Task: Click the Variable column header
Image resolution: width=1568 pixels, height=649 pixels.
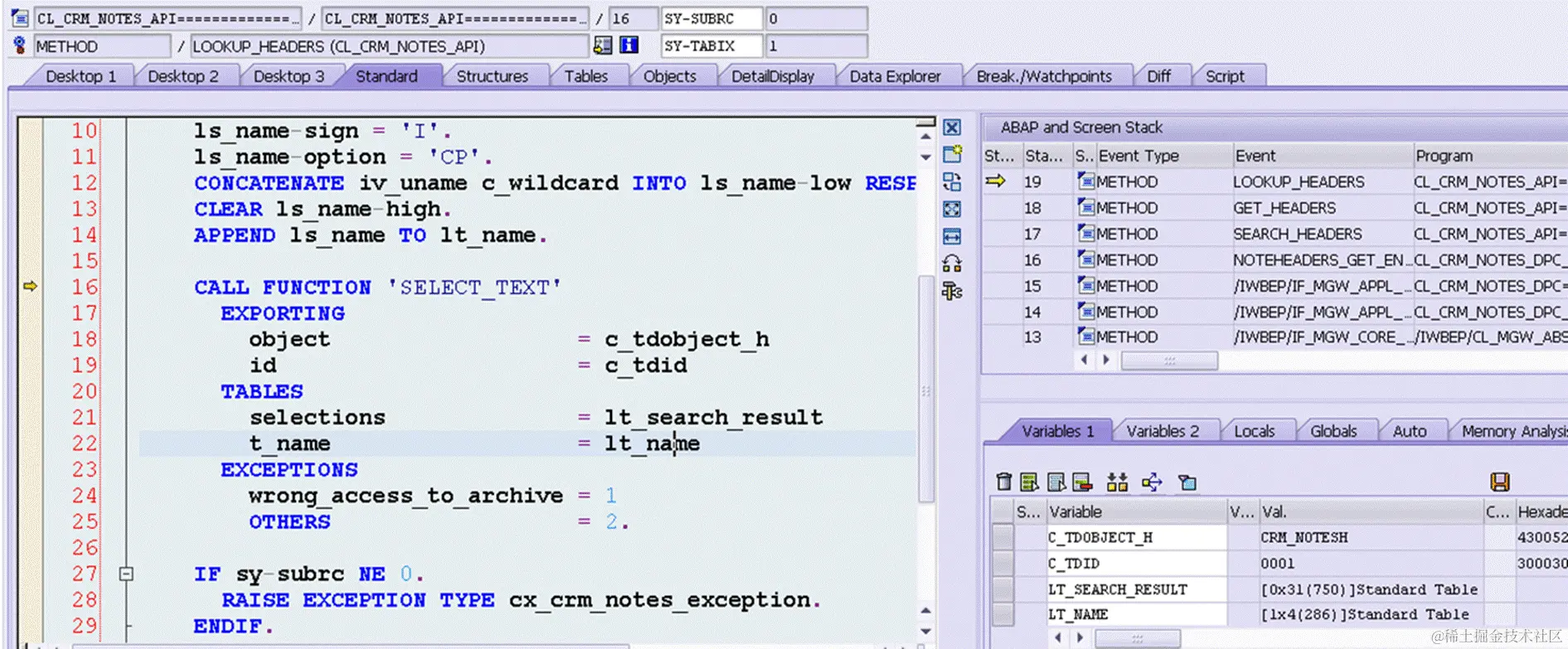Action: (x=1135, y=511)
